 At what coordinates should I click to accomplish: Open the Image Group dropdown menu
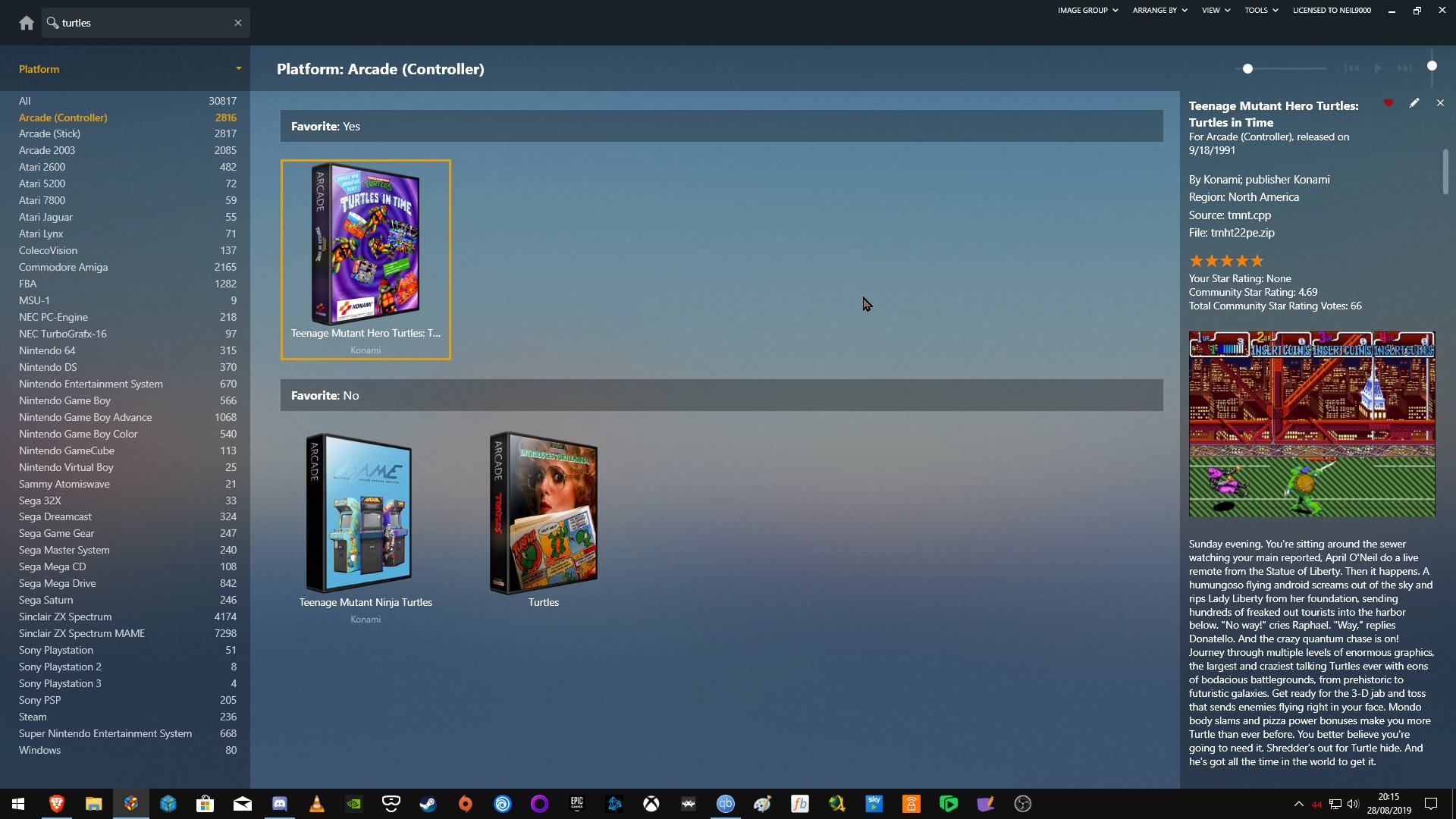pos(1087,11)
